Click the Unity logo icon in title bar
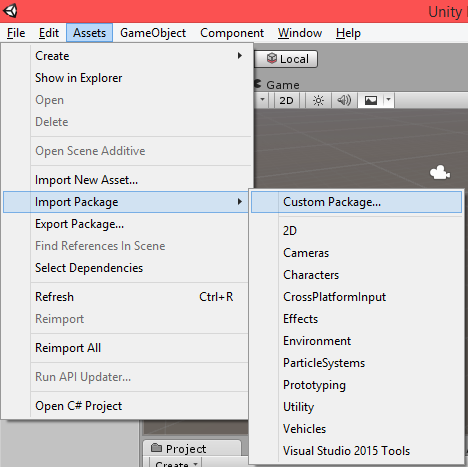The height and width of the screenshot is (467, 468). (x=10, y=11)
